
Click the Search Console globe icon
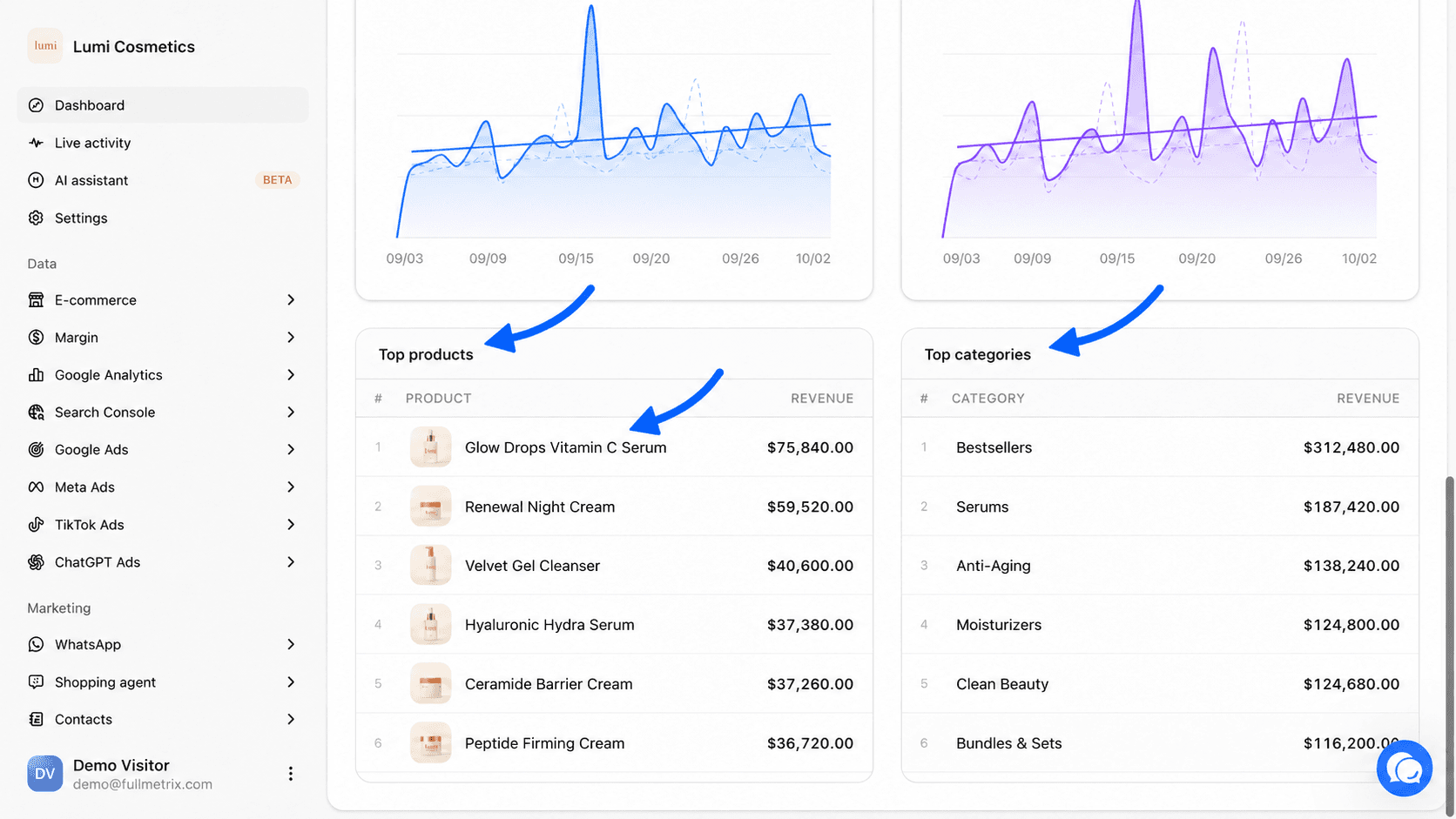pyautogui.click(x=36, y=412)
